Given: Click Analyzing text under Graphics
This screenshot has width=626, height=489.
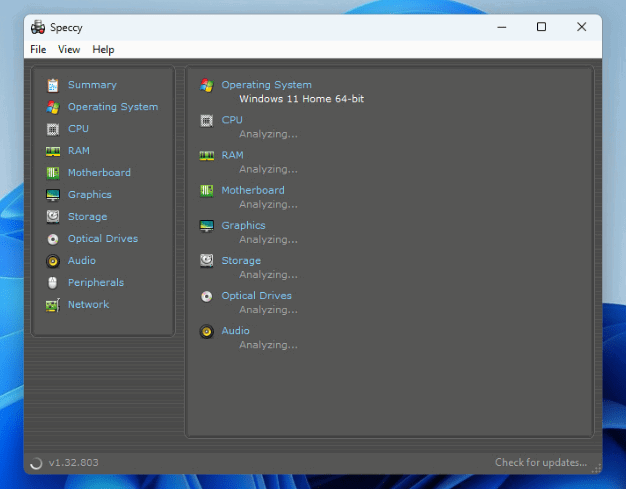Looking at the screenshot, I should 268,240.
